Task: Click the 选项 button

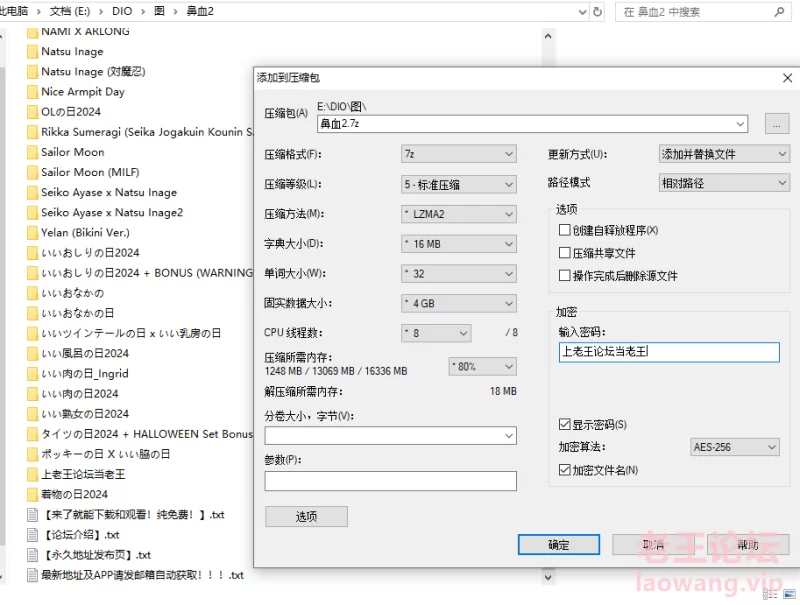Action: tap(306, 516)
